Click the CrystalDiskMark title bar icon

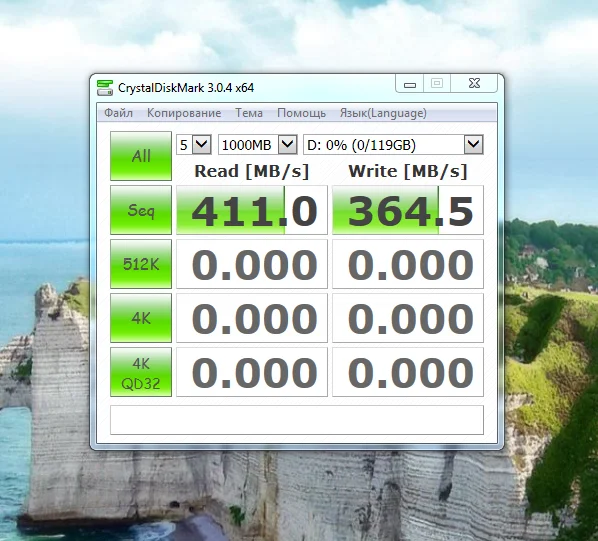click(x=104, y=88)
